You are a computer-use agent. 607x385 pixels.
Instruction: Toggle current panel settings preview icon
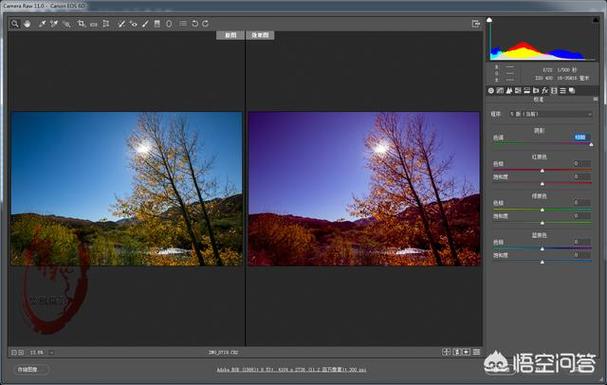477,352
